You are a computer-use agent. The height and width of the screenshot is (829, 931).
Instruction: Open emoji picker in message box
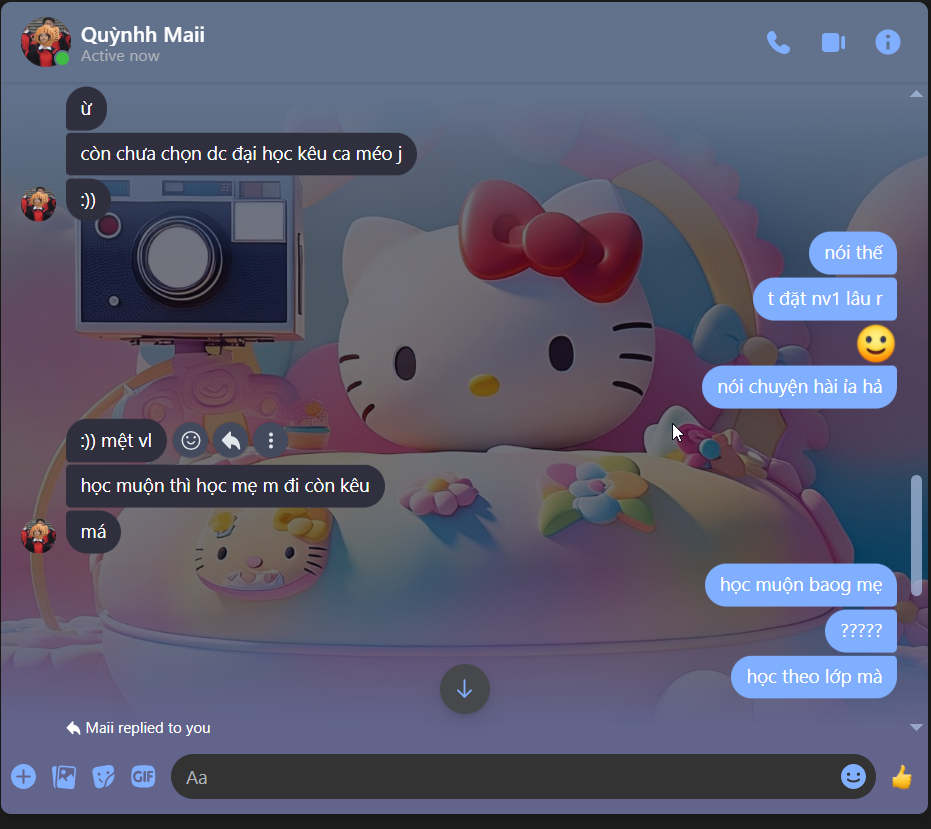(x=853, y=777)
